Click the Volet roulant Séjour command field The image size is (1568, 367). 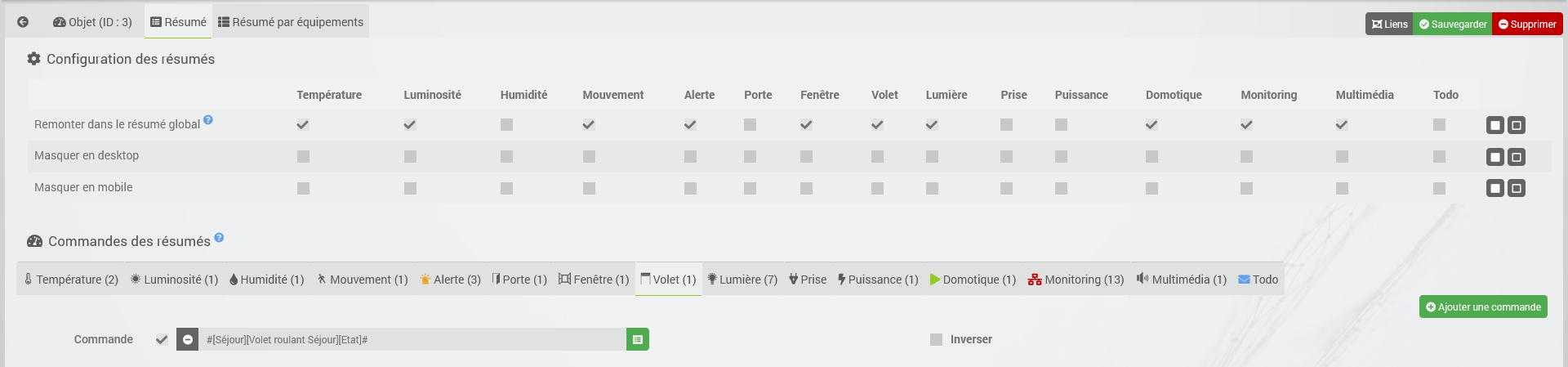point(412,339)
